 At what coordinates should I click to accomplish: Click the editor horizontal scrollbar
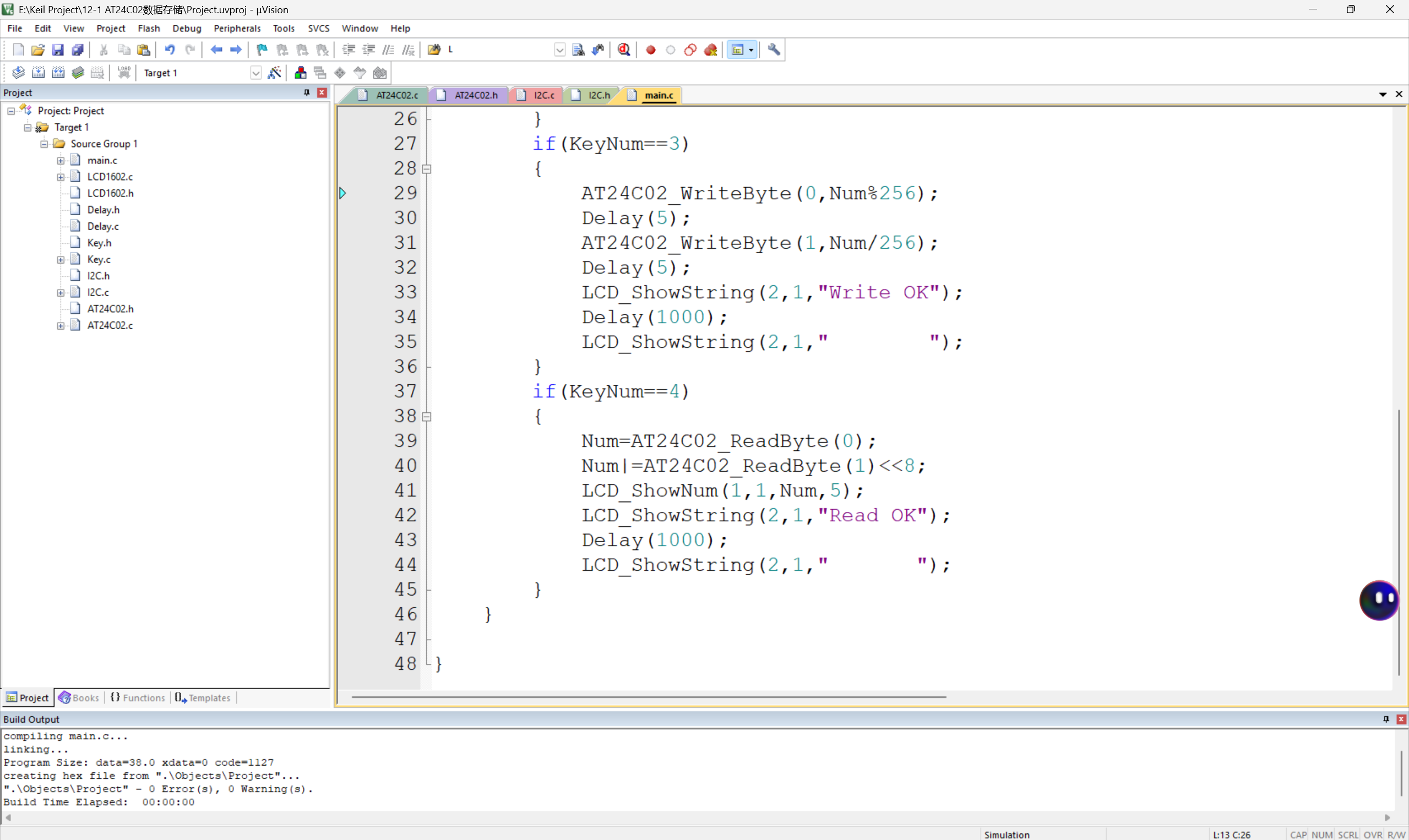pos(648,697)
